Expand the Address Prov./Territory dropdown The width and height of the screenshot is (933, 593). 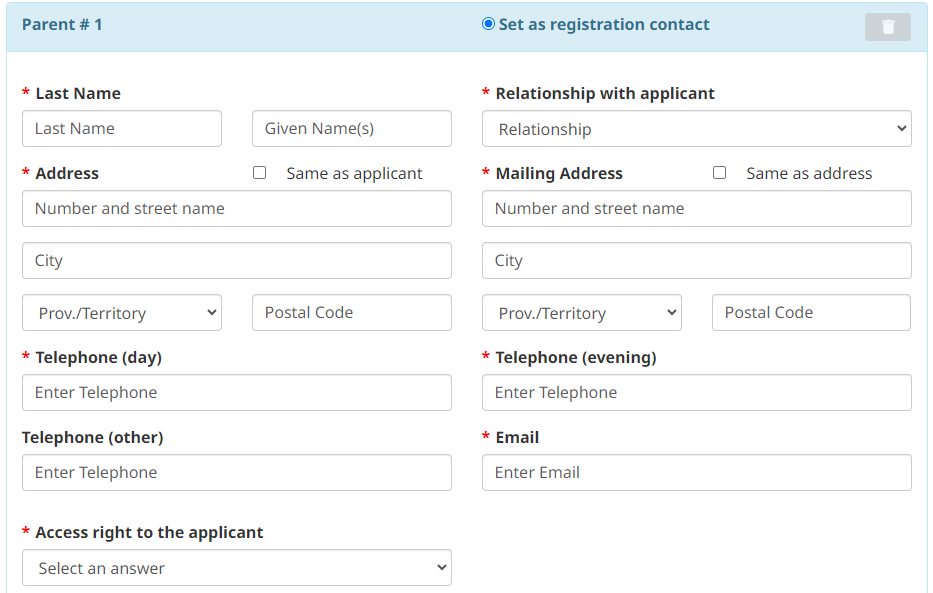click(x=122, y=313)
